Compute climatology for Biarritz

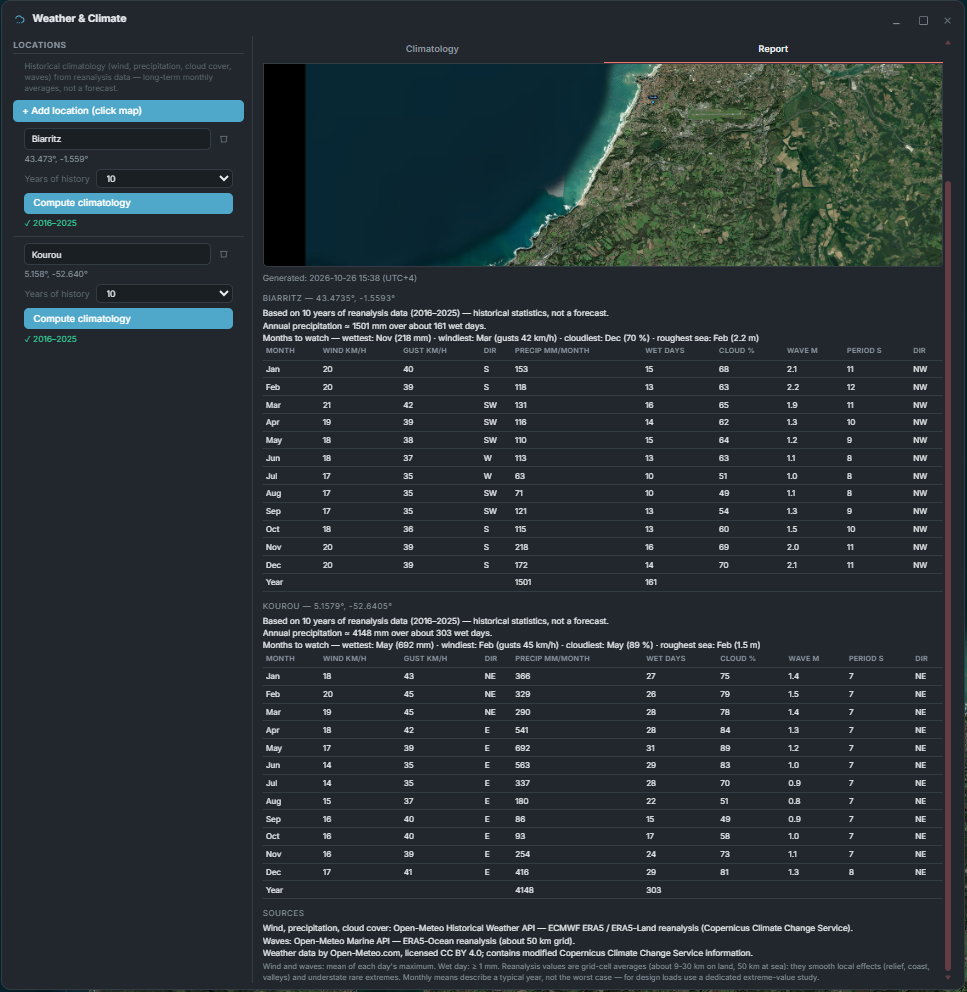point(128,203)
